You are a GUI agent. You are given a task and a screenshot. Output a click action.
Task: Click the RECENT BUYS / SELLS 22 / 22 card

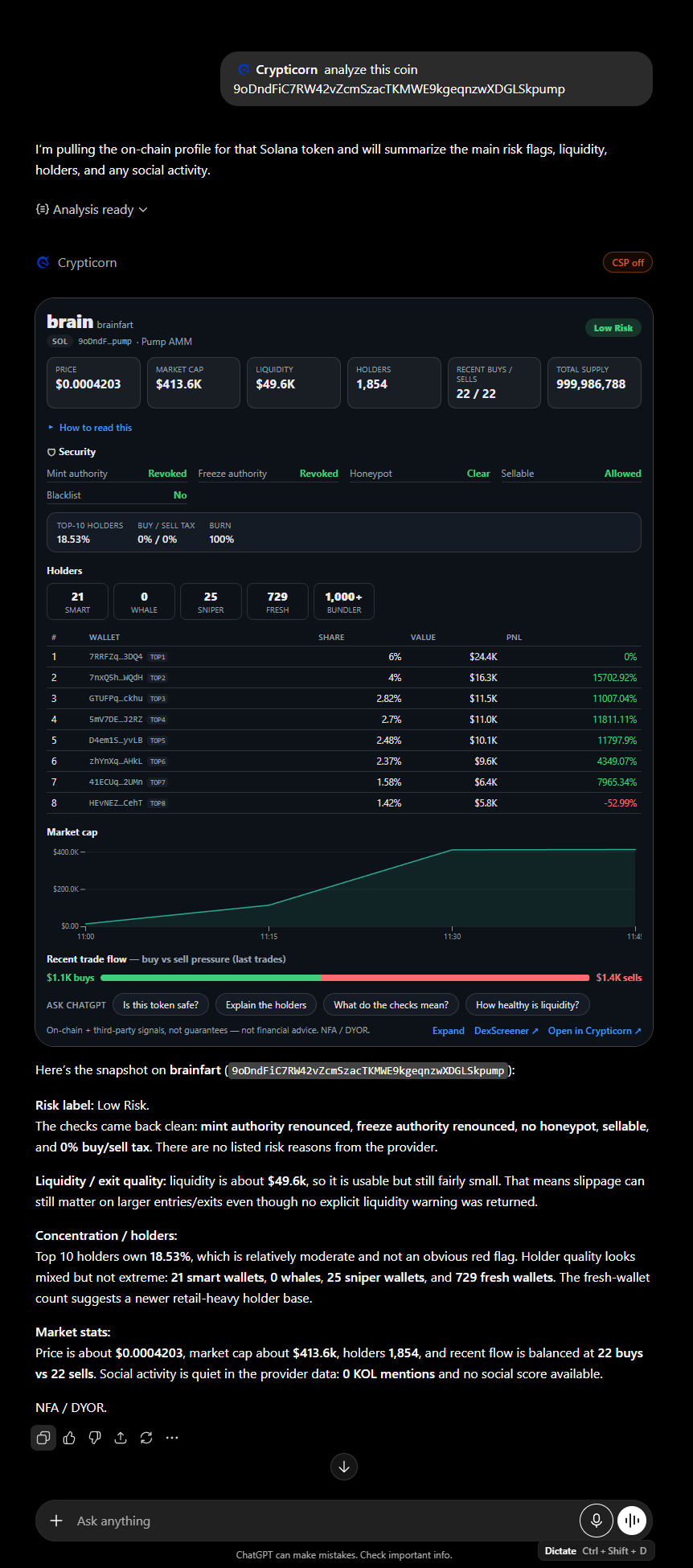point(494,383)
